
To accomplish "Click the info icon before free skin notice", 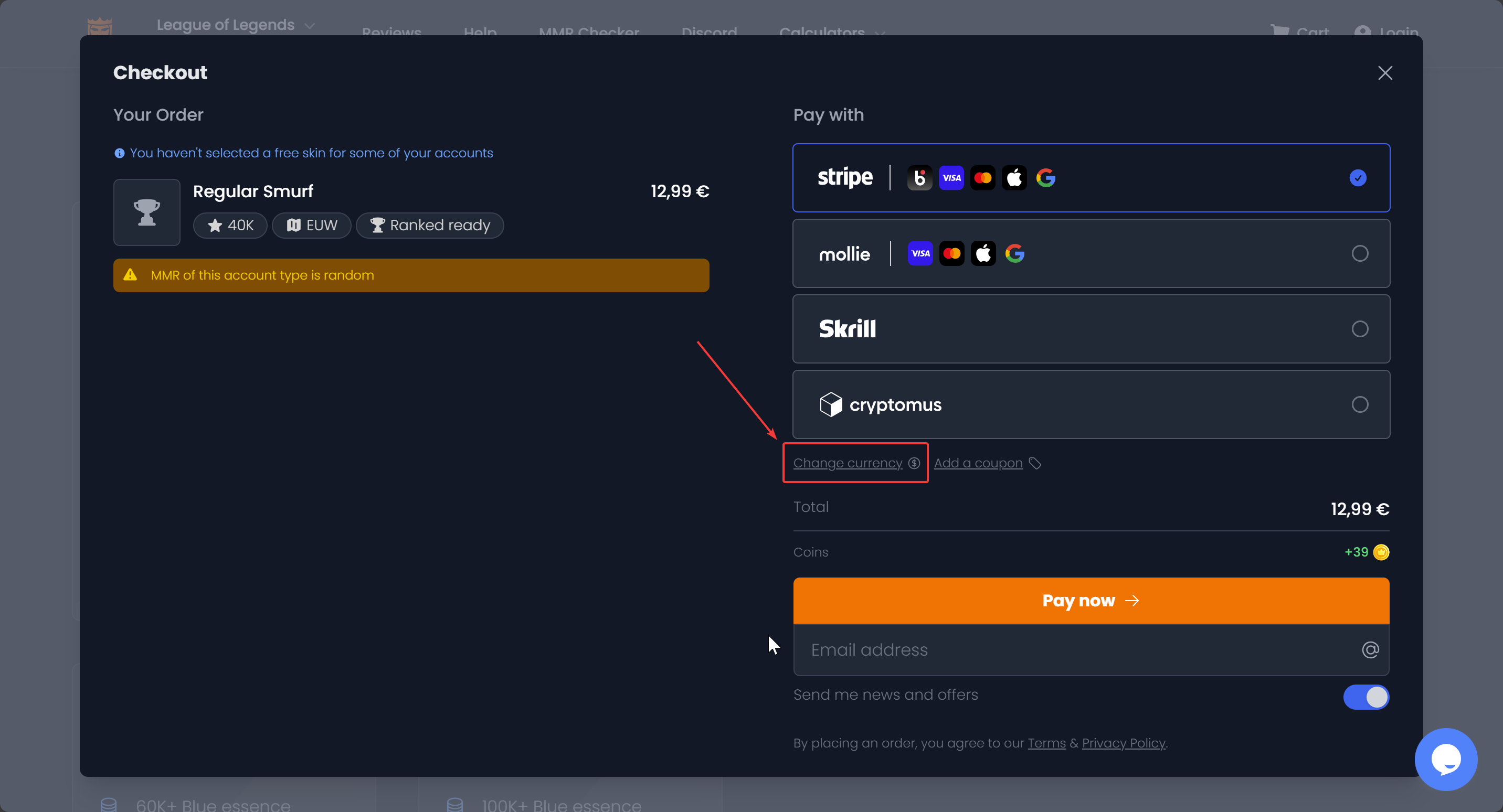I will click(x=120, y=153).
